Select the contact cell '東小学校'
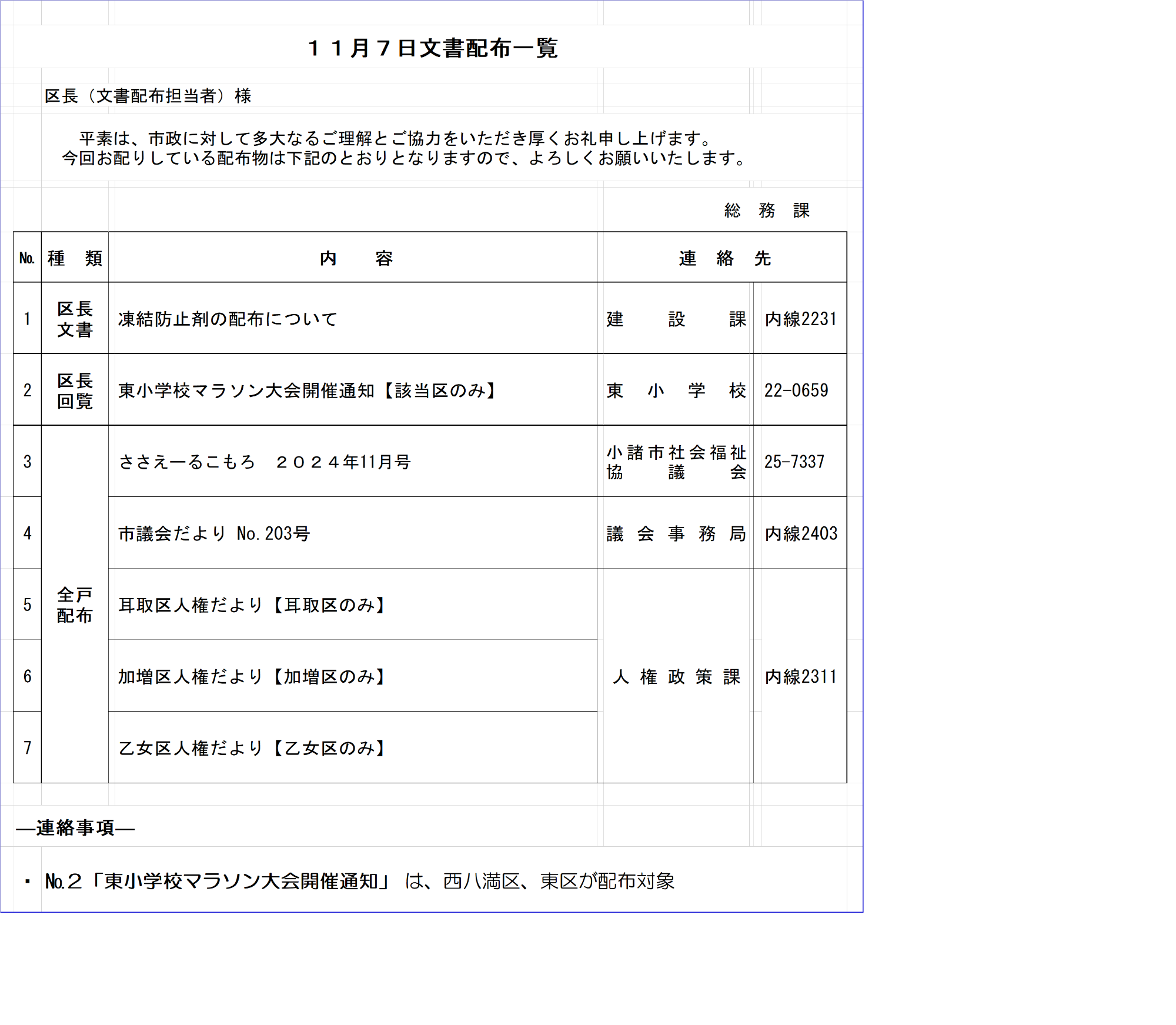The height and width of the screenshot is (1025, 1176). click(x=676, y=390)
